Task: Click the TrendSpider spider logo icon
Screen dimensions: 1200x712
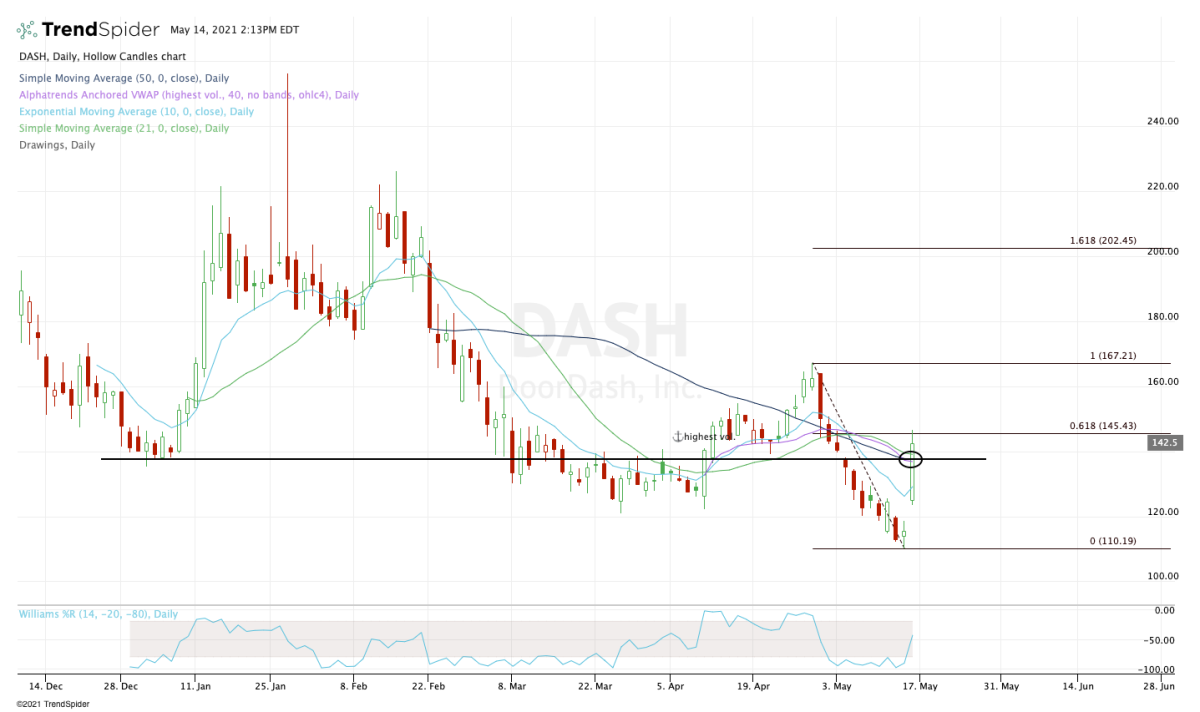Action: [30, 28]
